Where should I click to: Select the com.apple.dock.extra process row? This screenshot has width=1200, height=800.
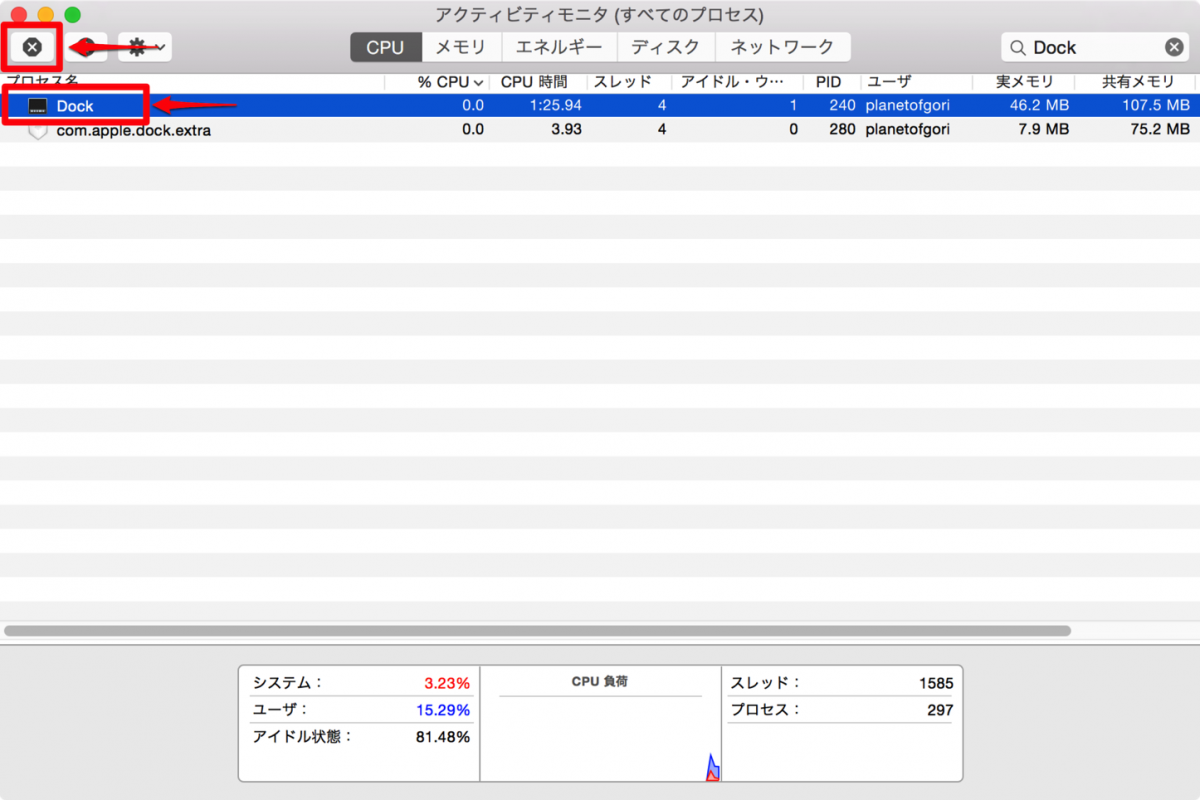click(600, 130)
